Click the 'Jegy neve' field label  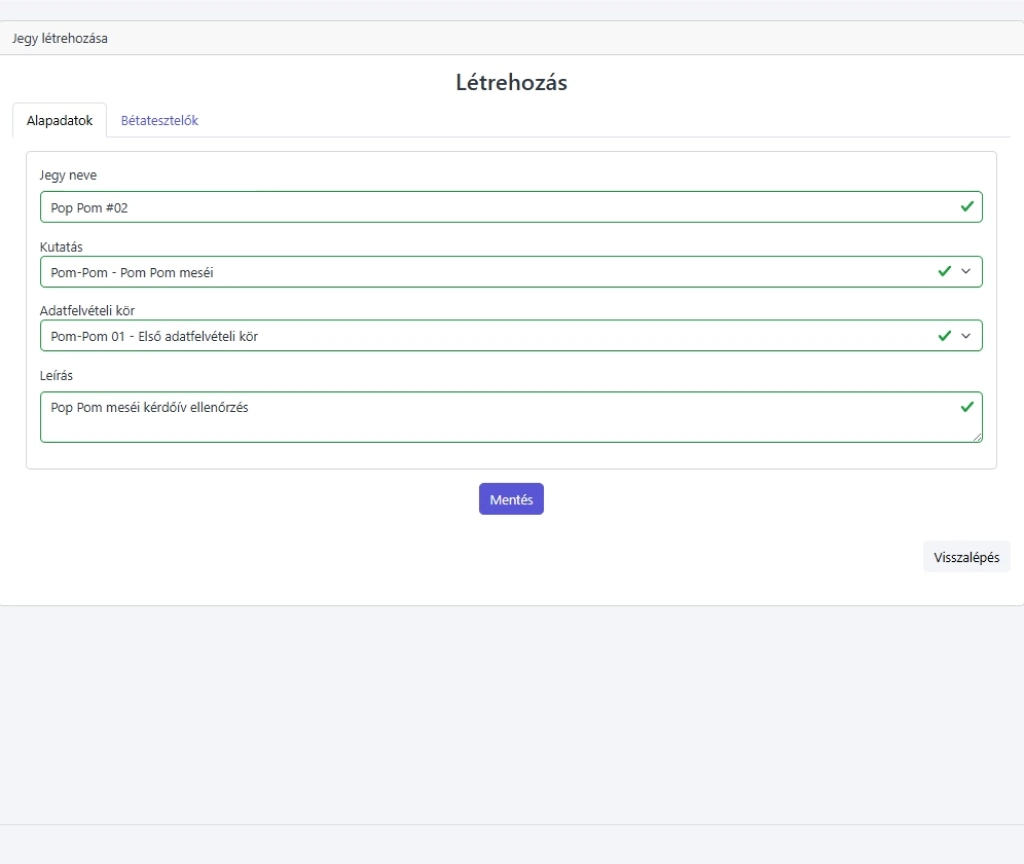(68, 175)
